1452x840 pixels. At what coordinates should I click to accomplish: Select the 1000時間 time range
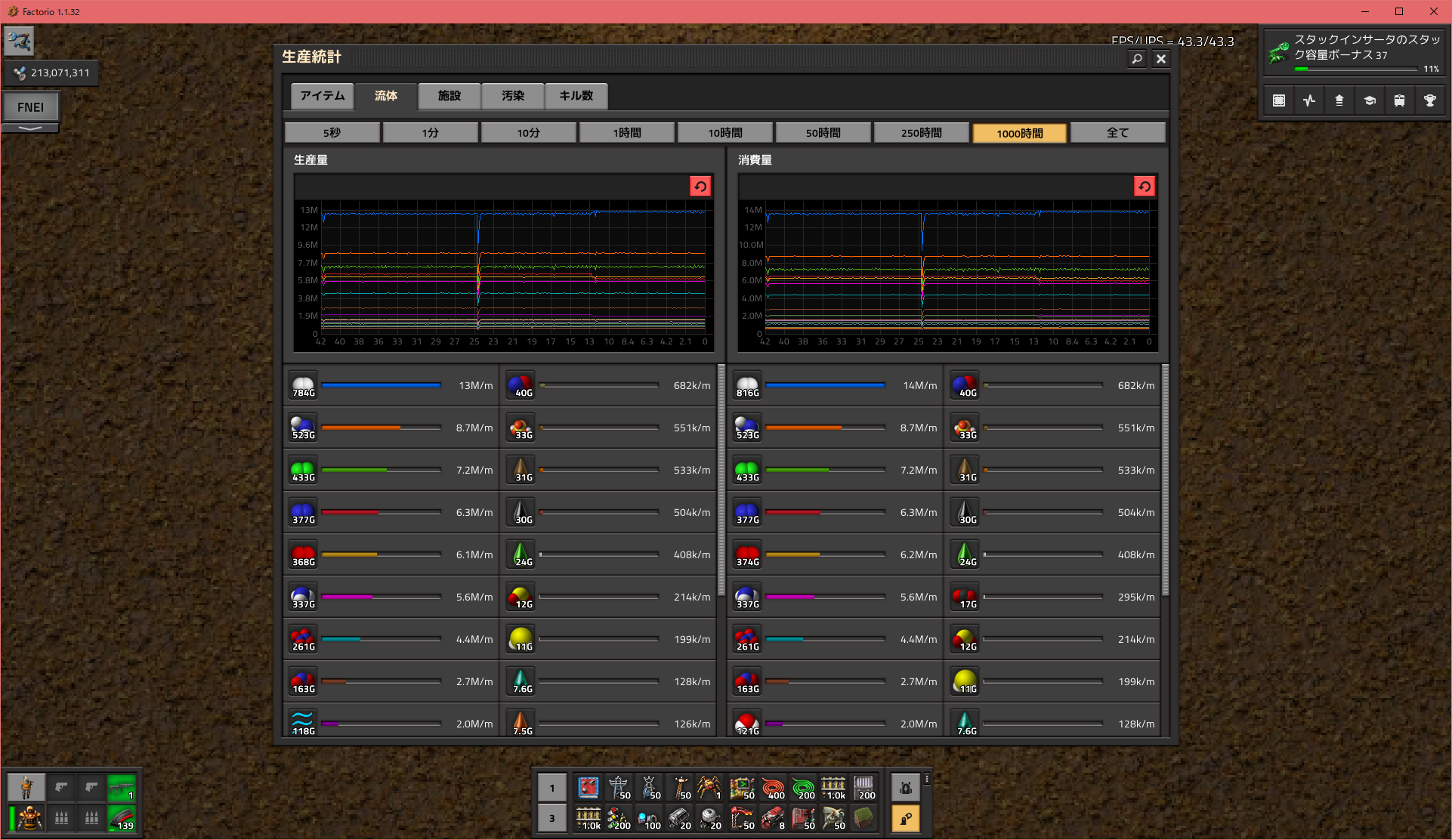(x=1020, y=133)
